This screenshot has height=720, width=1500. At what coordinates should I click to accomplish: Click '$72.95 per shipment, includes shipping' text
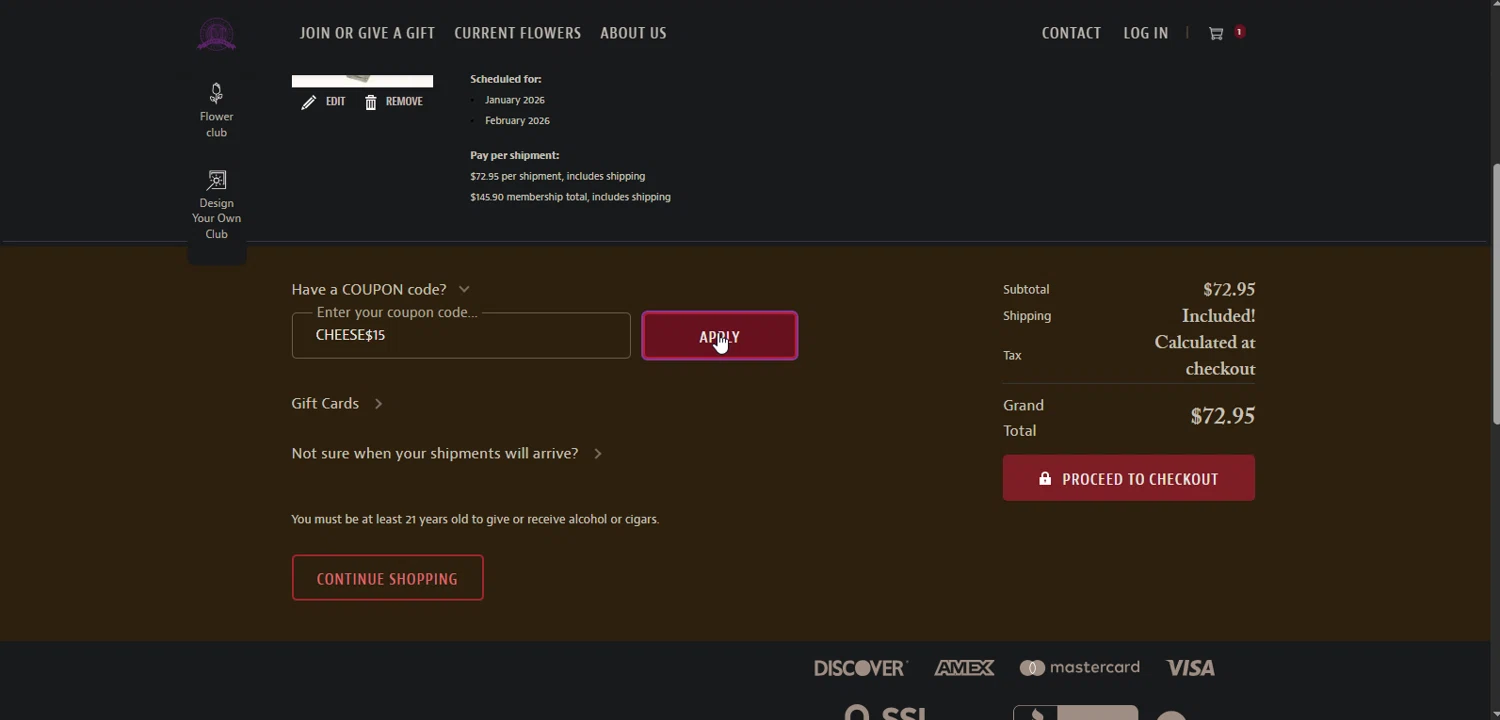558,176
